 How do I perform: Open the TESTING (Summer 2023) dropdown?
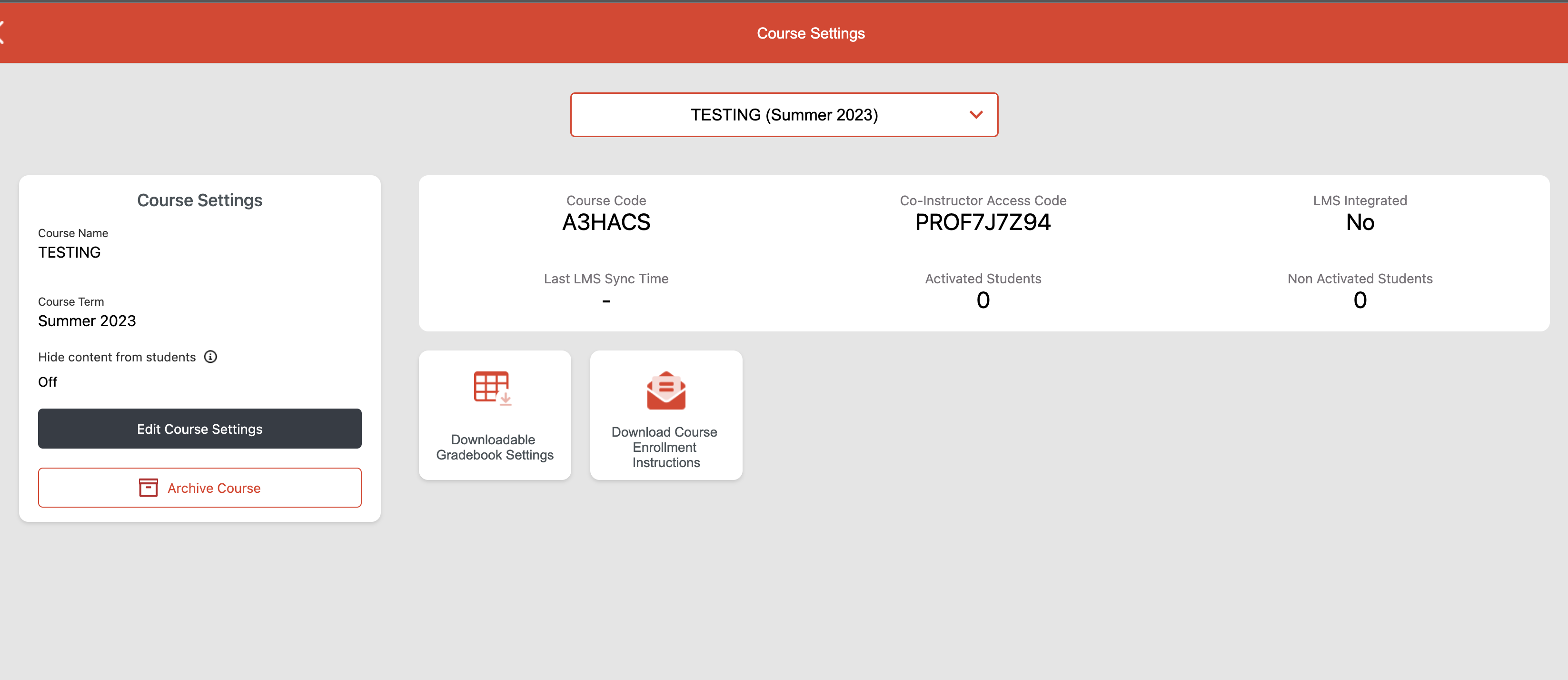(x=784, y=115)
